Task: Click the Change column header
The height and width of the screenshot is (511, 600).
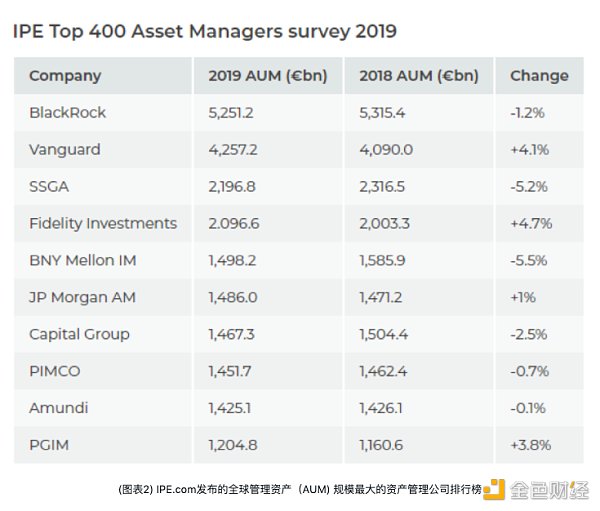Action: [x=539, y=75]
